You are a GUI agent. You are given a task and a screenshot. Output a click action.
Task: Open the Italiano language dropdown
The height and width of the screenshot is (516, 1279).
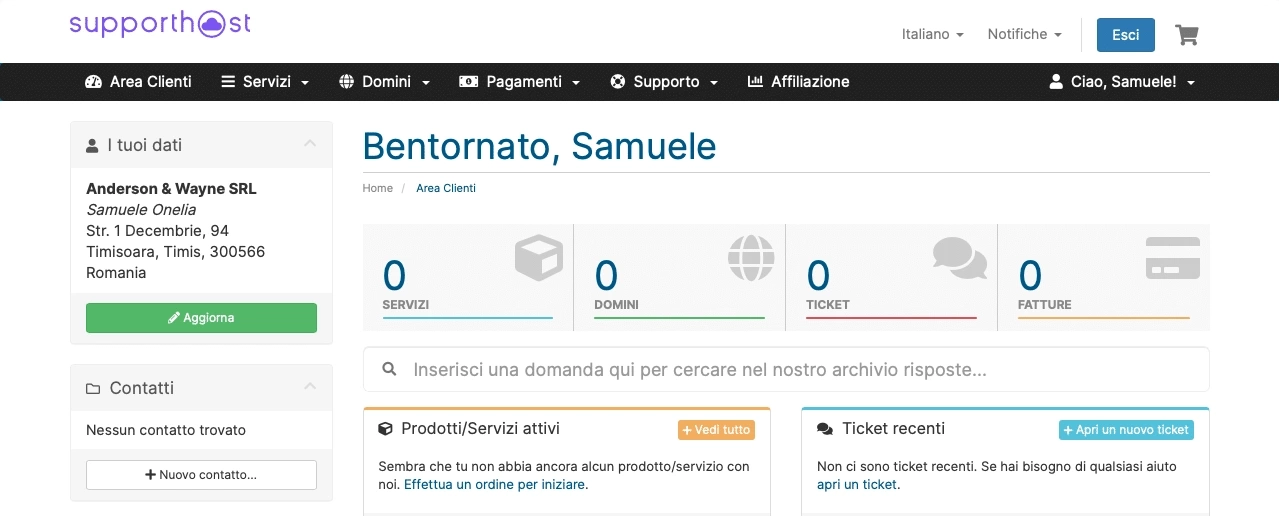(932, 34)
